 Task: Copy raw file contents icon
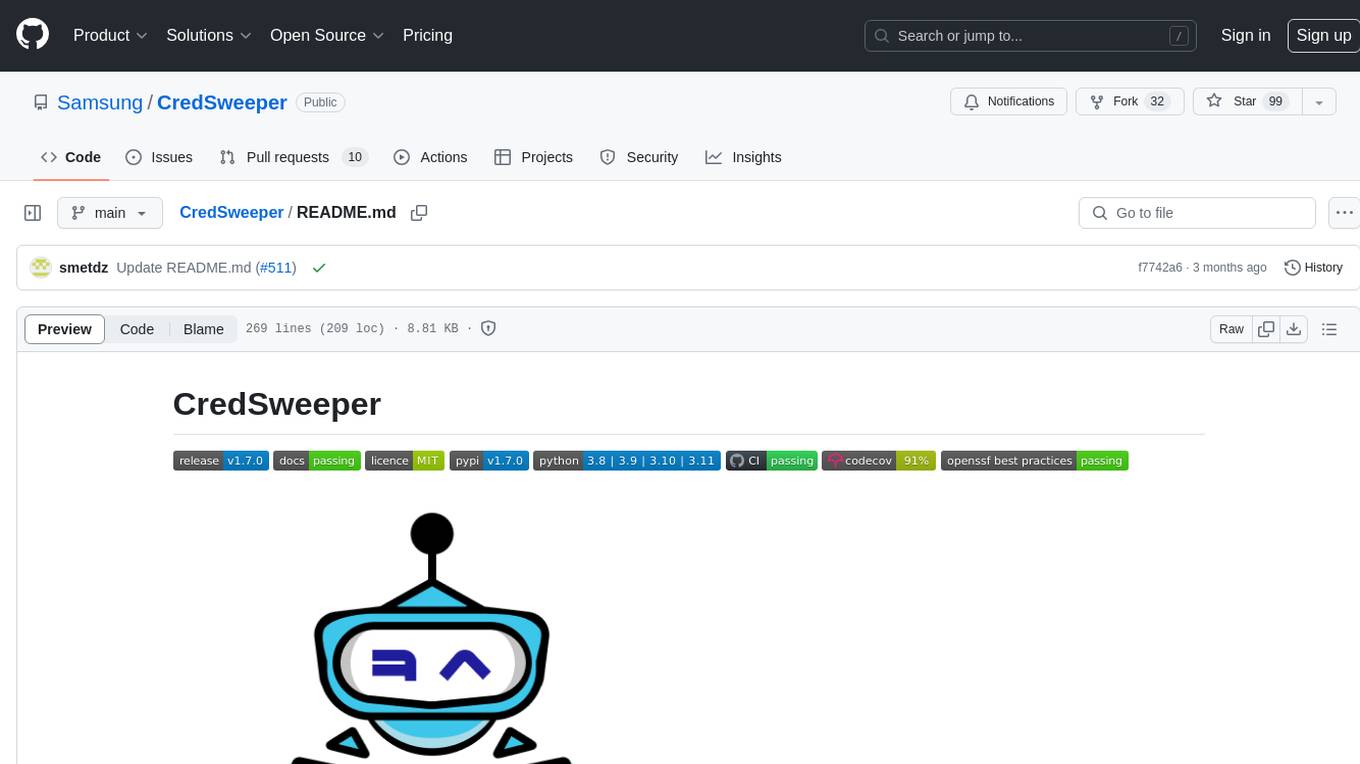pyautogui.click(x=1266, y=329)
